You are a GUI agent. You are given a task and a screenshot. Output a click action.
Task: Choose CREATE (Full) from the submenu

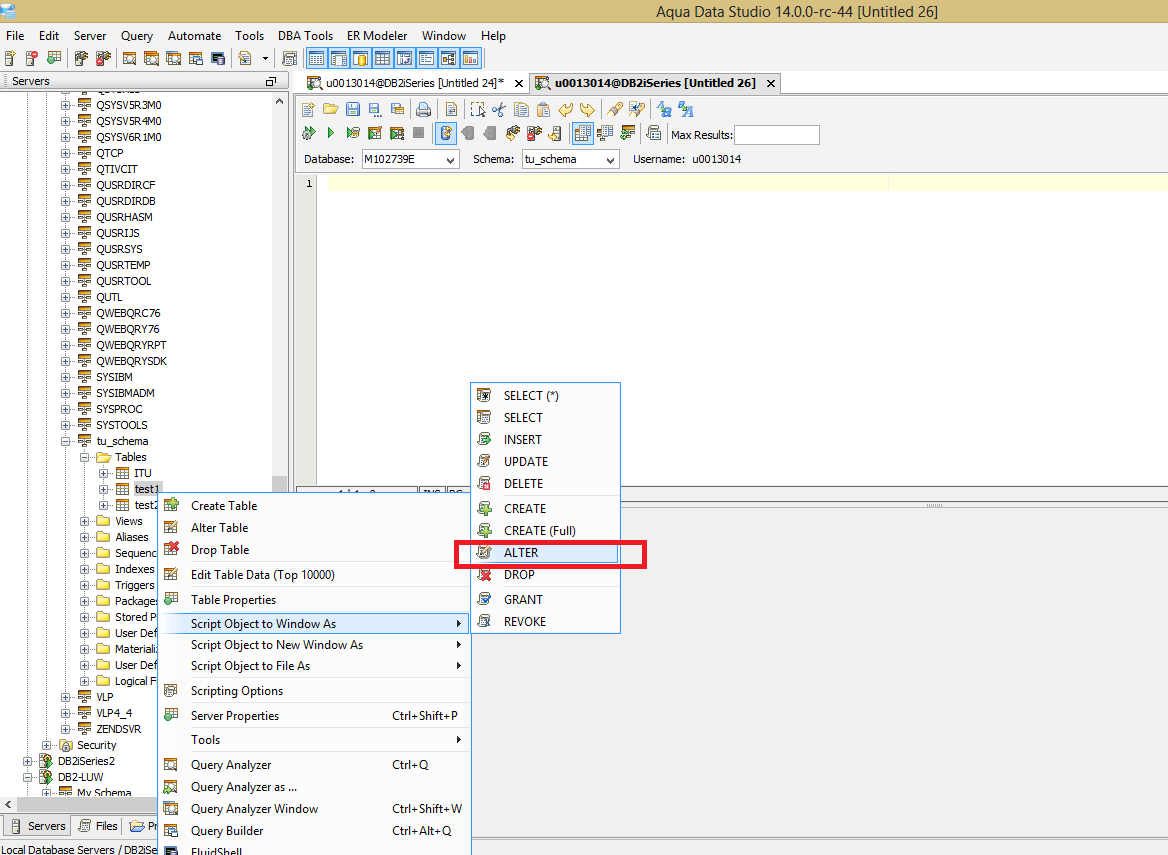tap(545, 530)
